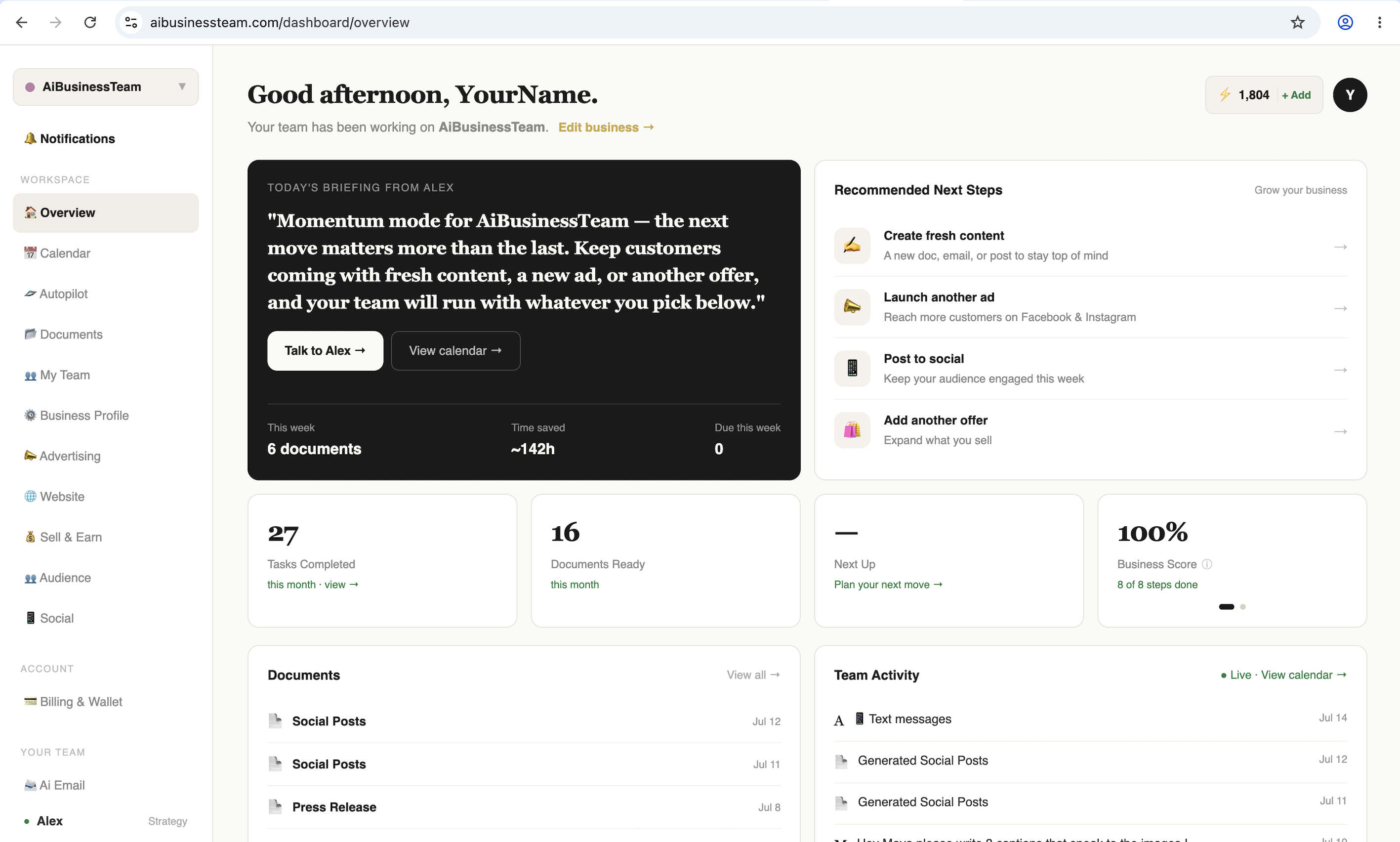
Task: Click the Add another offer shopping bags icon
Action: (x=852, y=430)
